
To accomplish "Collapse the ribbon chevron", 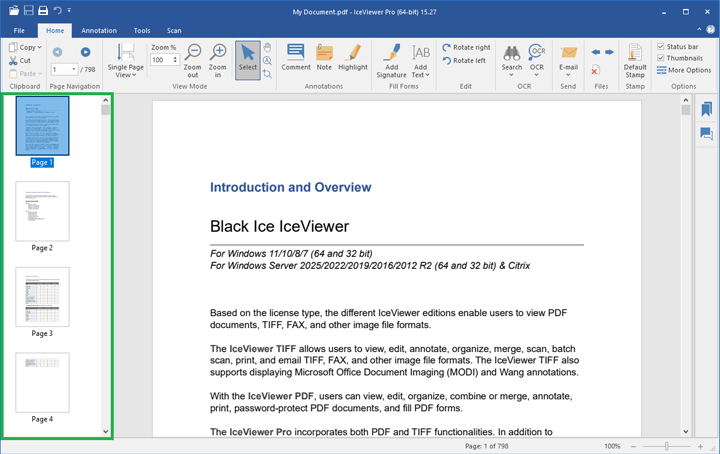I will (x=699, y=29).
